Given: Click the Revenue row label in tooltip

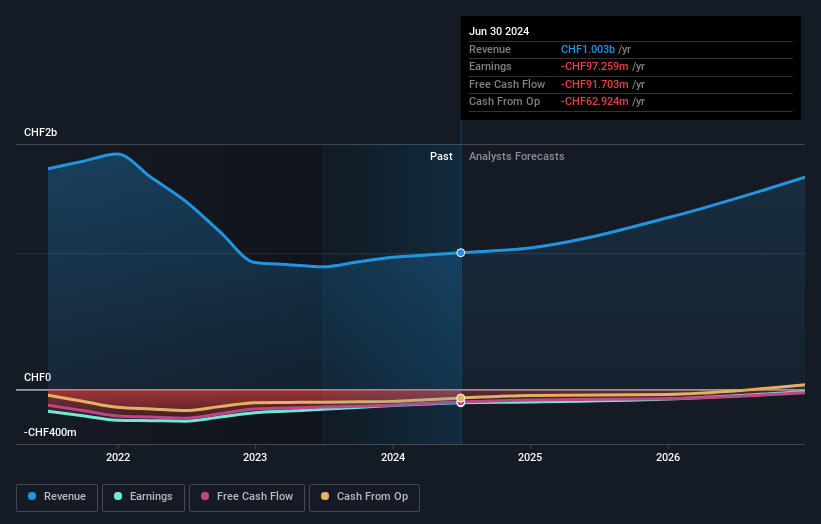Looking at the screenshot, I should [490, 49].
